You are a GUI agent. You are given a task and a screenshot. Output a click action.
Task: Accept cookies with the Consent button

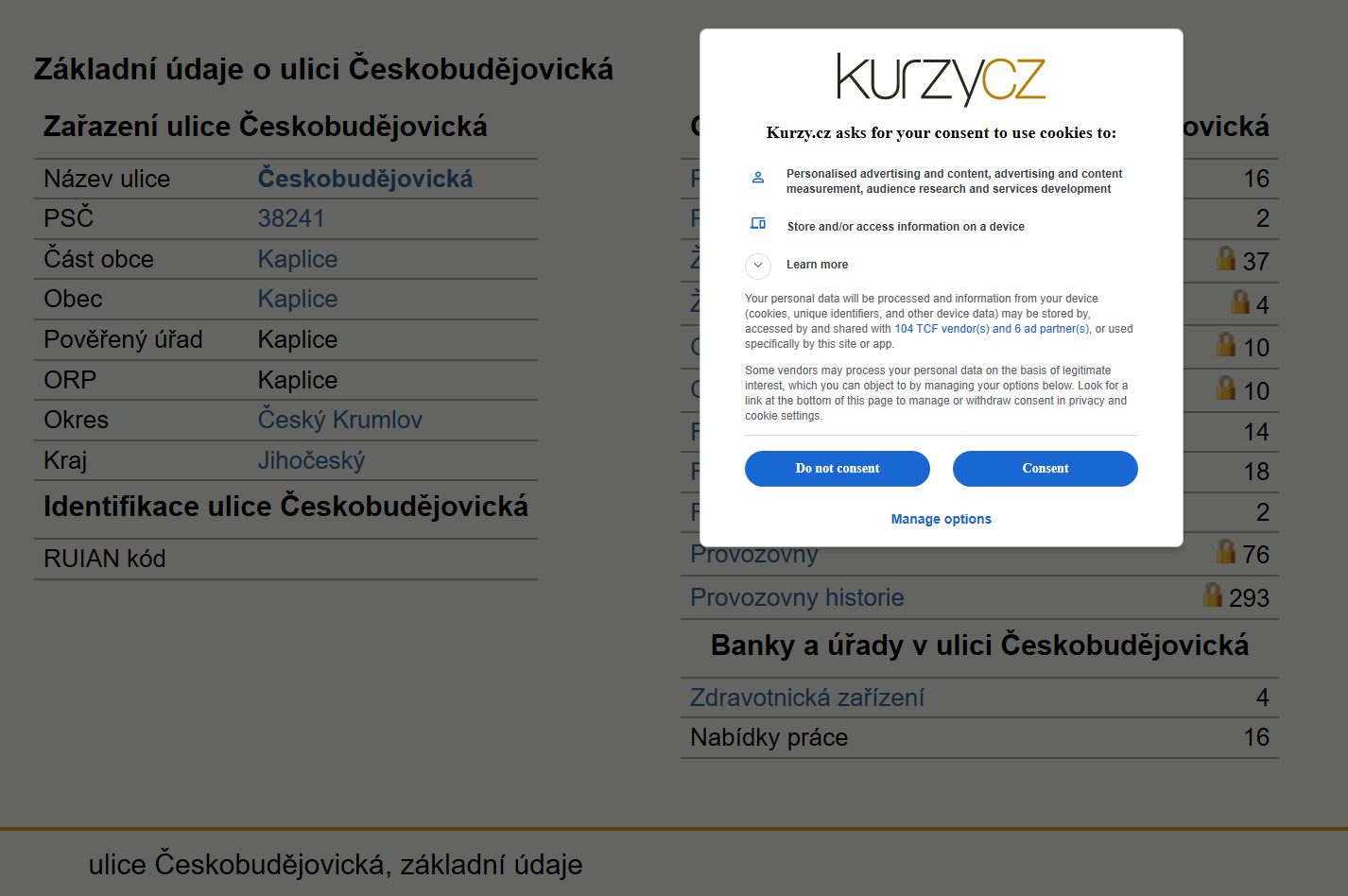pos(1046,469)
